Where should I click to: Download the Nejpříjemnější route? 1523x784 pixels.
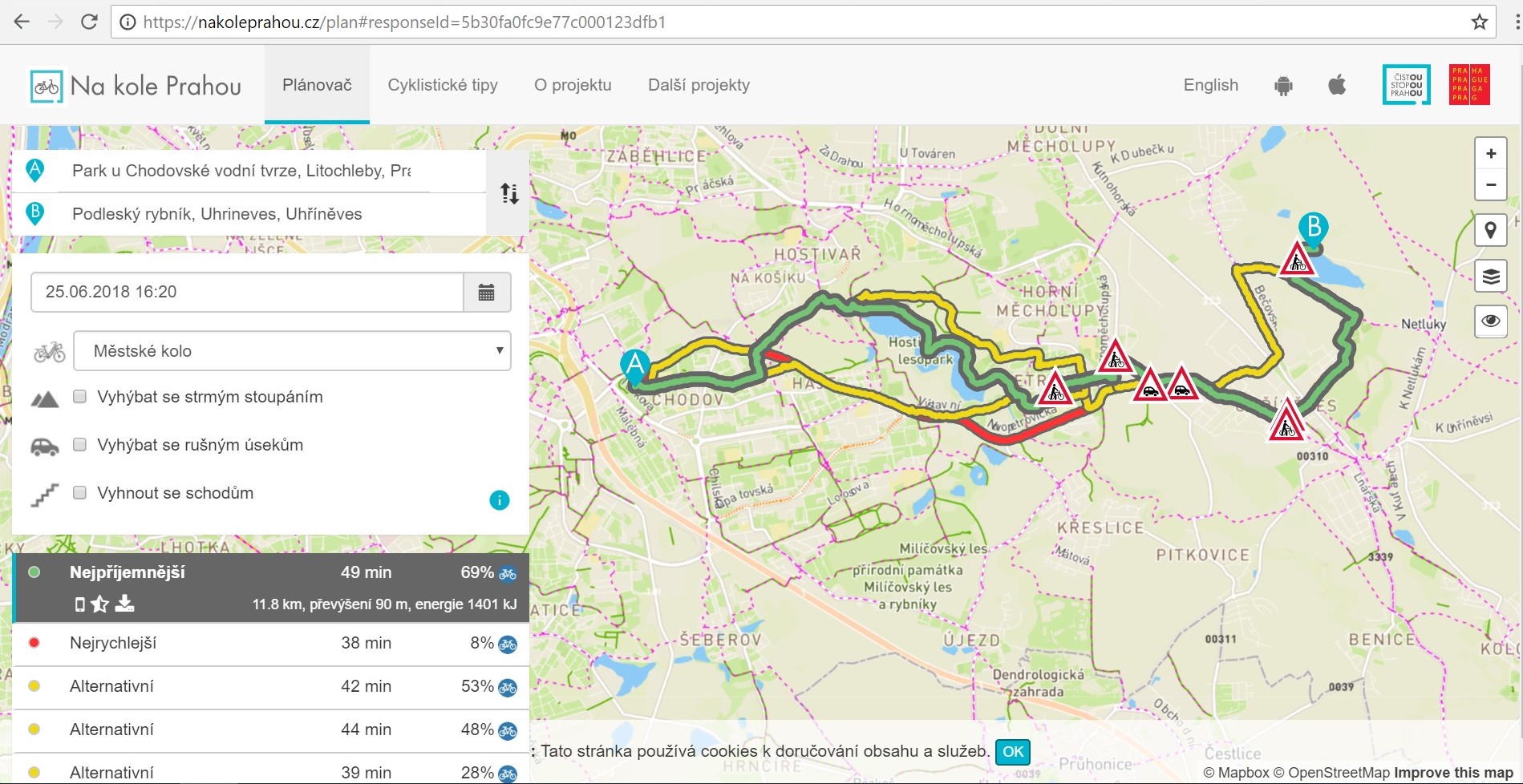tap(124, 604)
